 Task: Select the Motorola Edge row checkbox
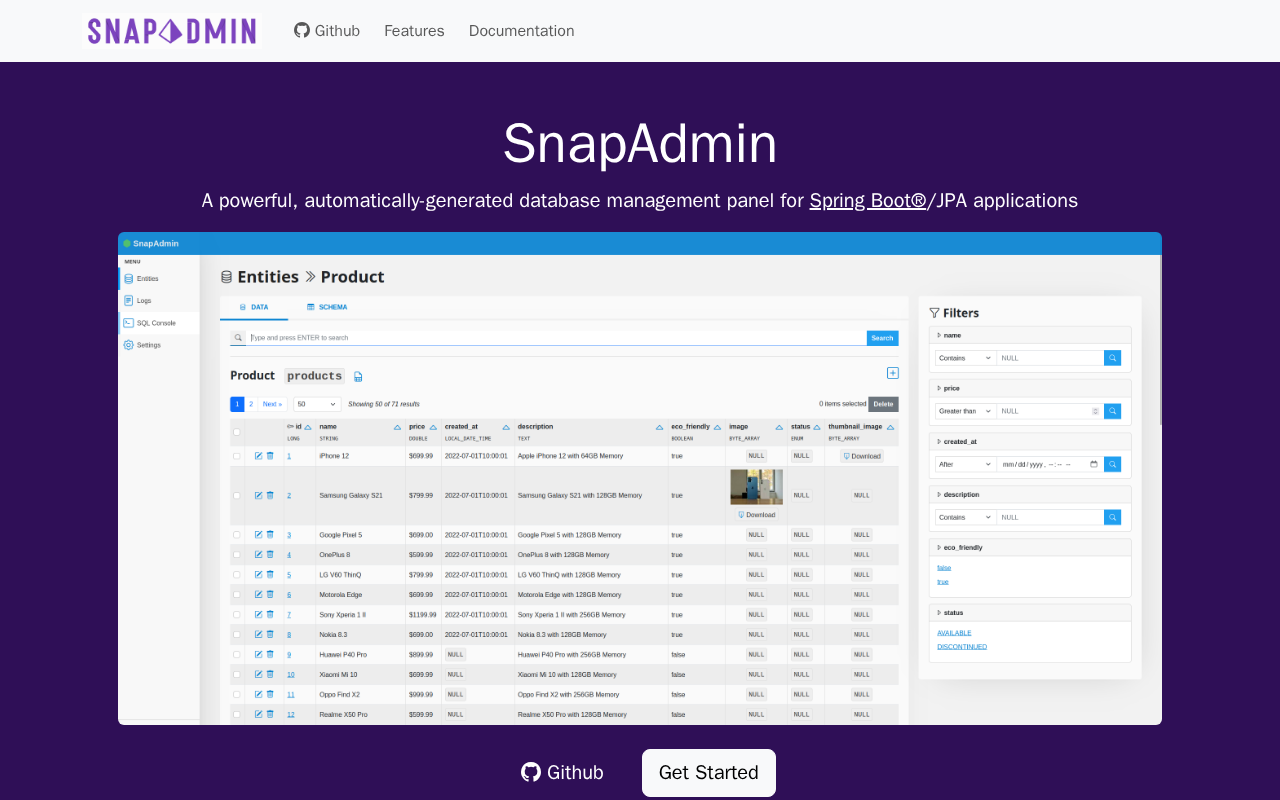[237, 594]
